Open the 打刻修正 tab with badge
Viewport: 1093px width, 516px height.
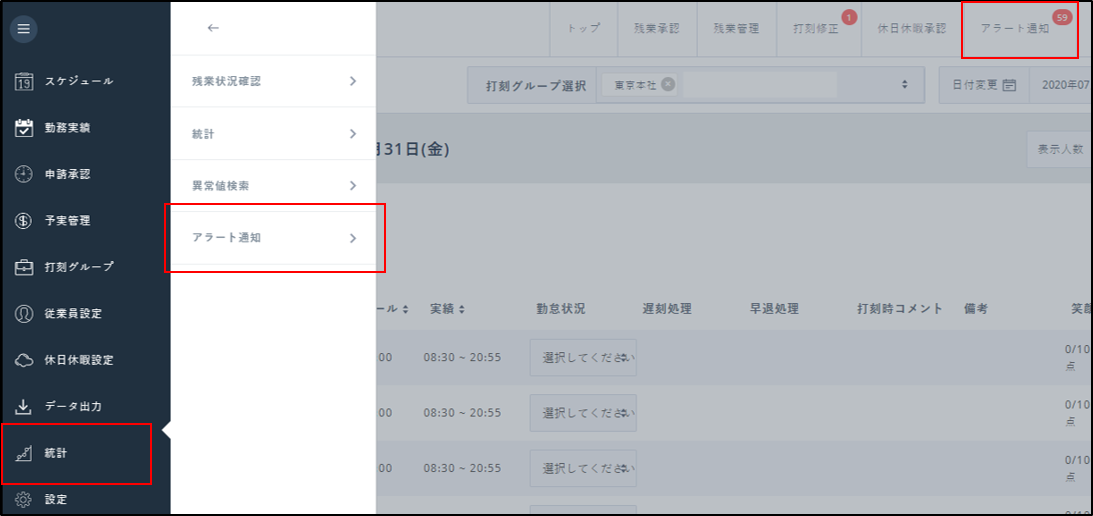click(x=815, y=29)
